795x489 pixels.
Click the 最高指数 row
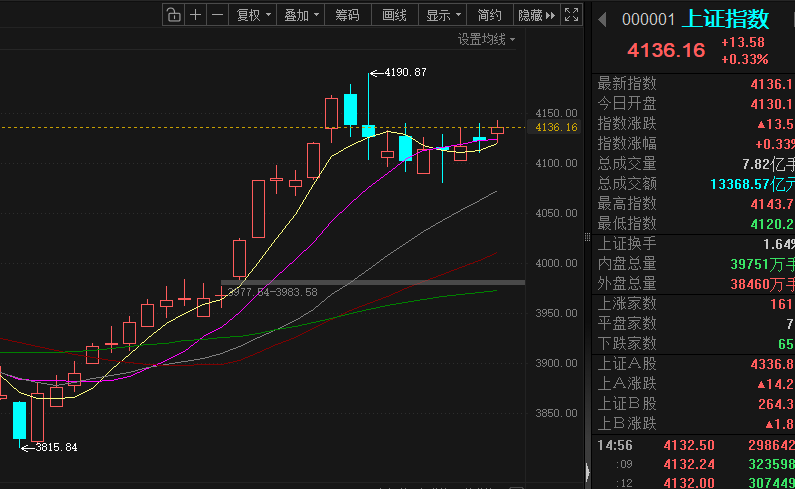pyautogui.click(x=695, y=203)
